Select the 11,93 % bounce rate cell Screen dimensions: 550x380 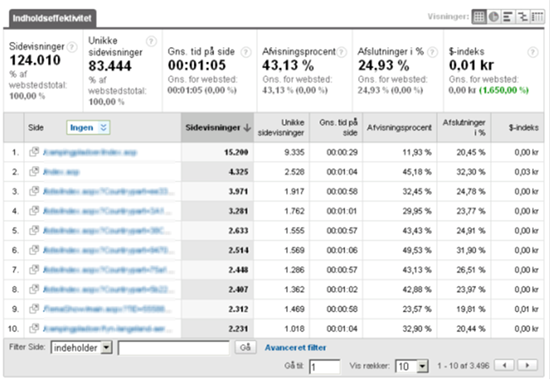417,152
